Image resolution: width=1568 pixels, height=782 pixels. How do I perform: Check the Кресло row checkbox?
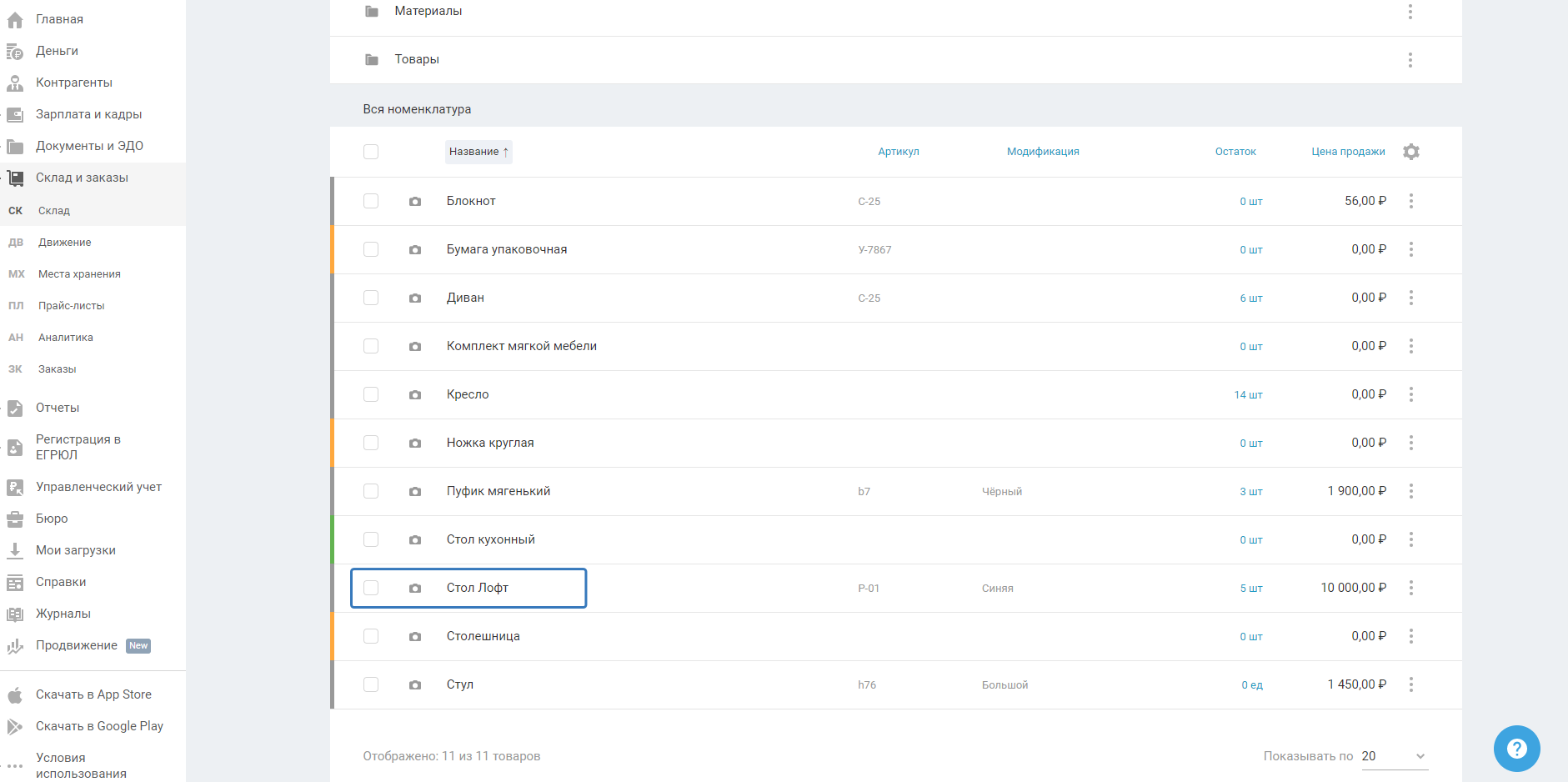pos(371,394)
